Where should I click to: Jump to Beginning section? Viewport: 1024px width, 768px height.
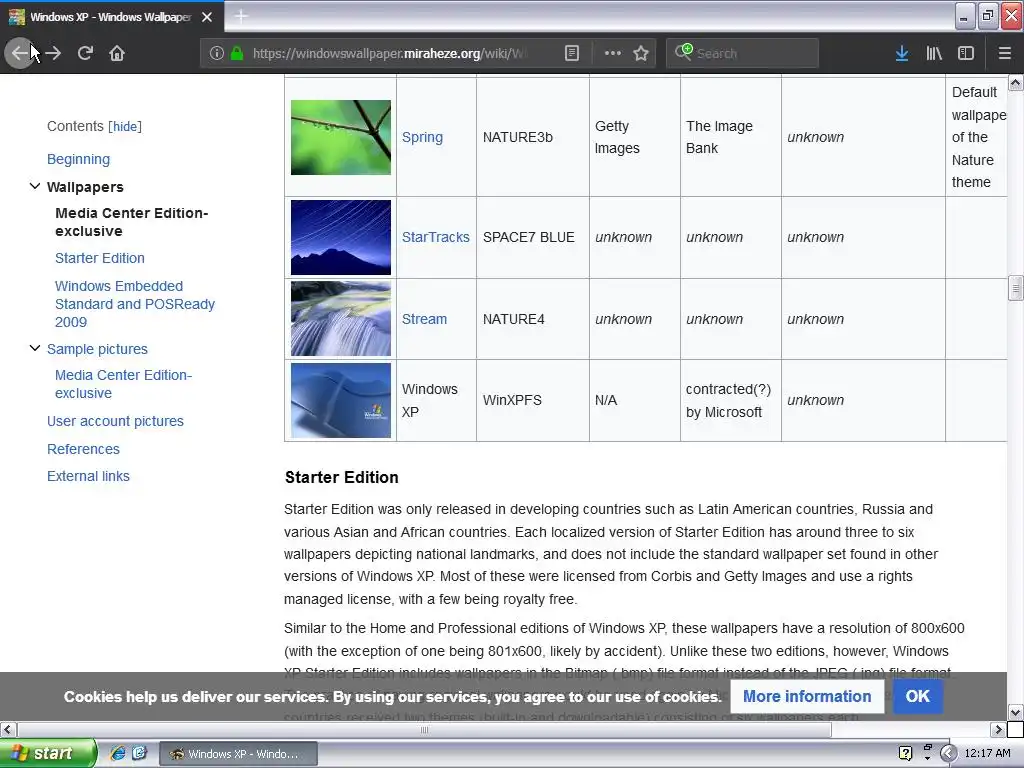point(78,159)
